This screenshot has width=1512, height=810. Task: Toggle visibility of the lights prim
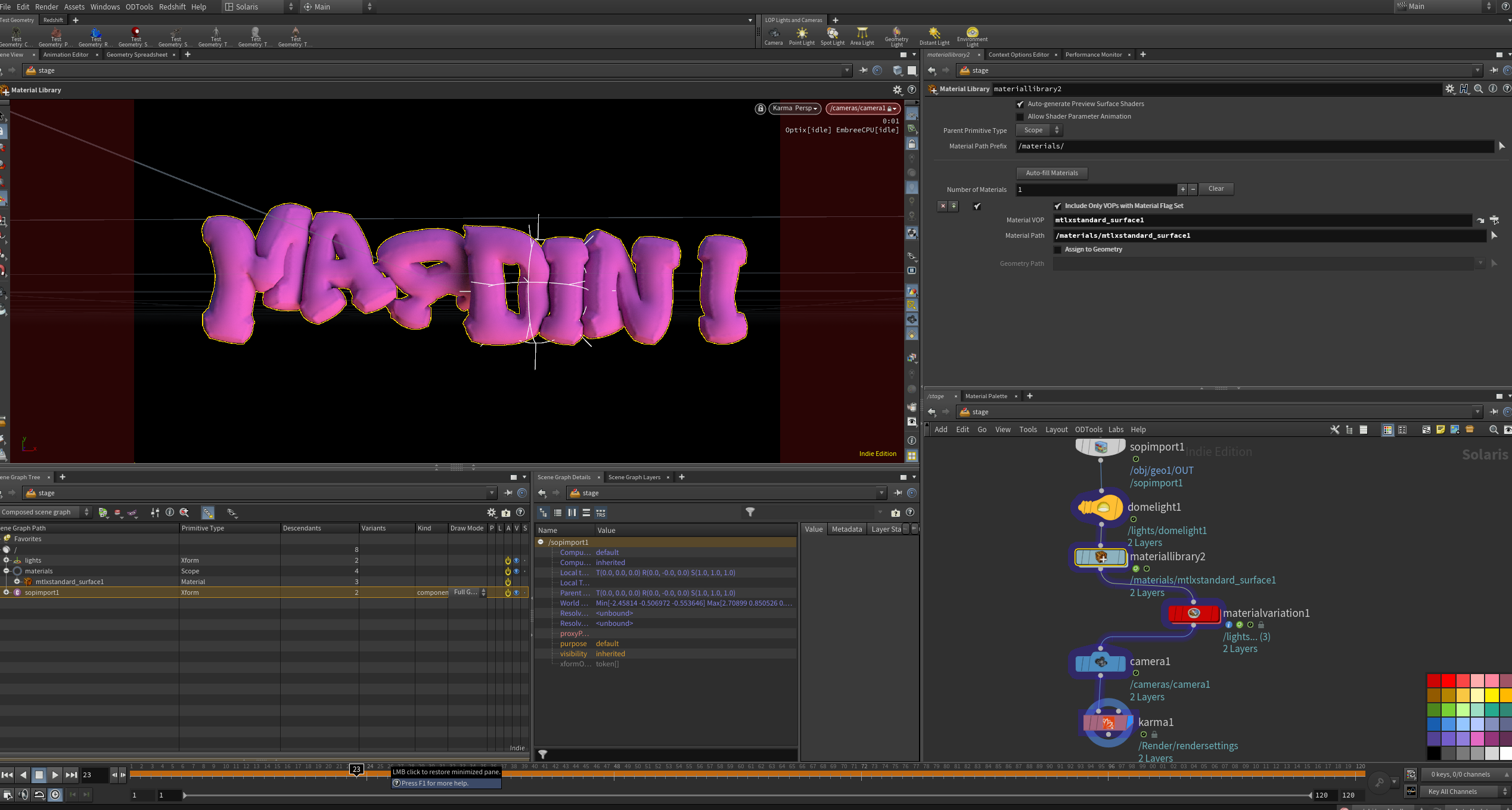click(516, 560)
